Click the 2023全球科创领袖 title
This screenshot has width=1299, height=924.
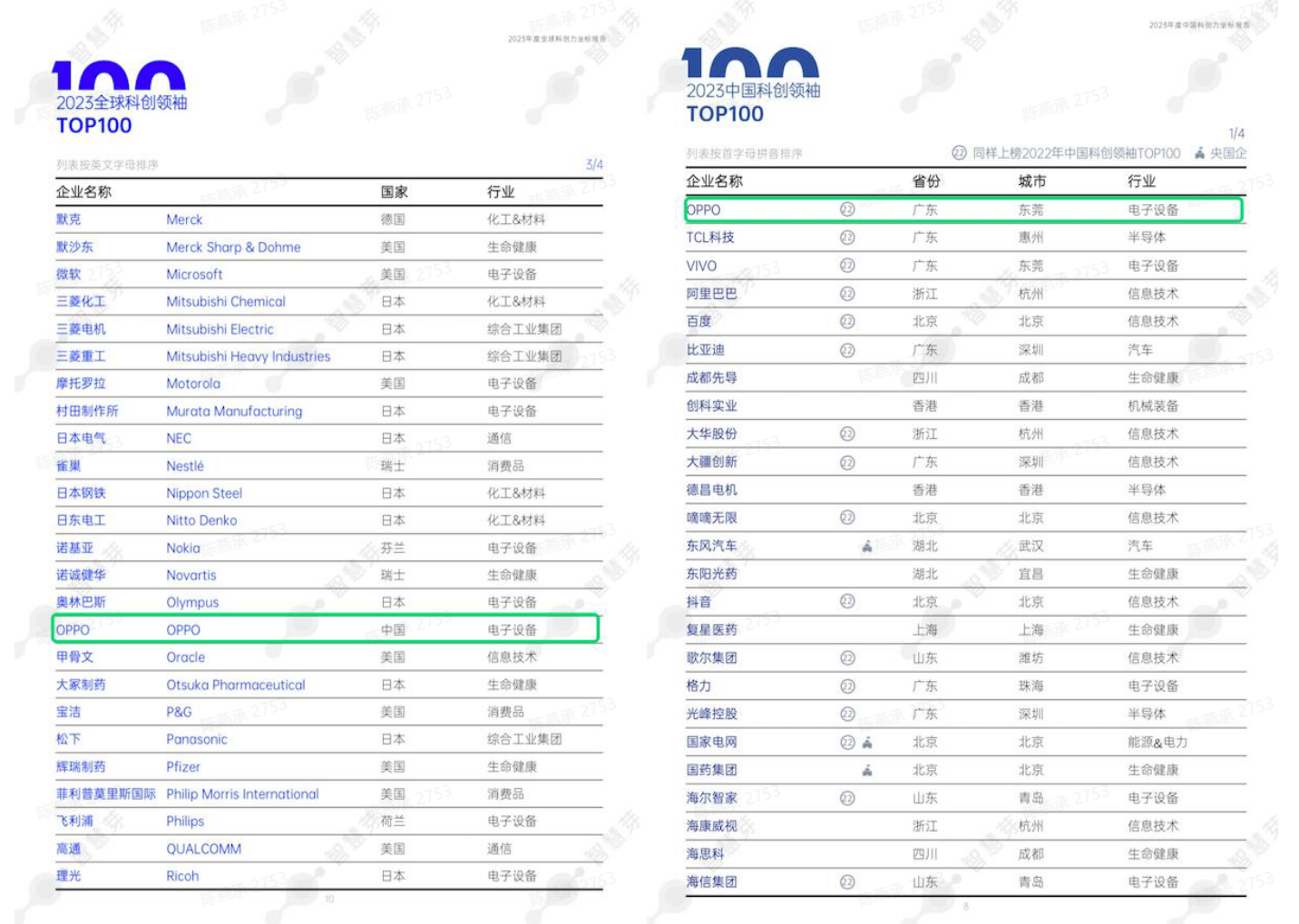coord(122,102)
